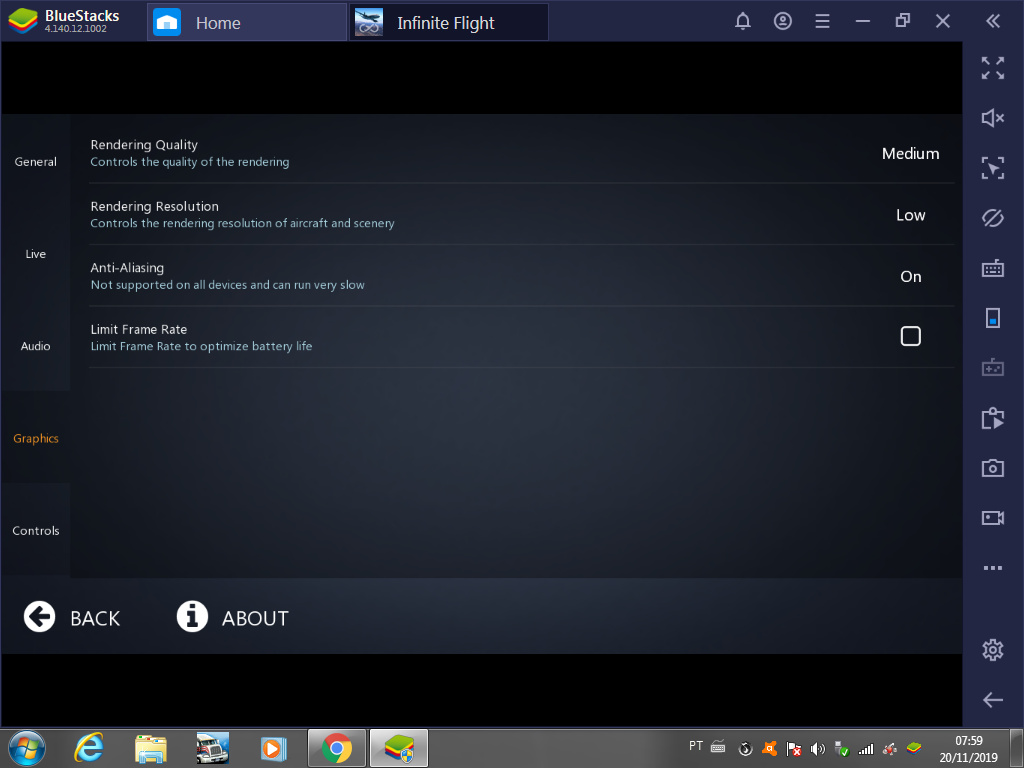Change Rendering Resolution value Low
Viewport: 1024px width, 768px height.
(x=910, y=215)
